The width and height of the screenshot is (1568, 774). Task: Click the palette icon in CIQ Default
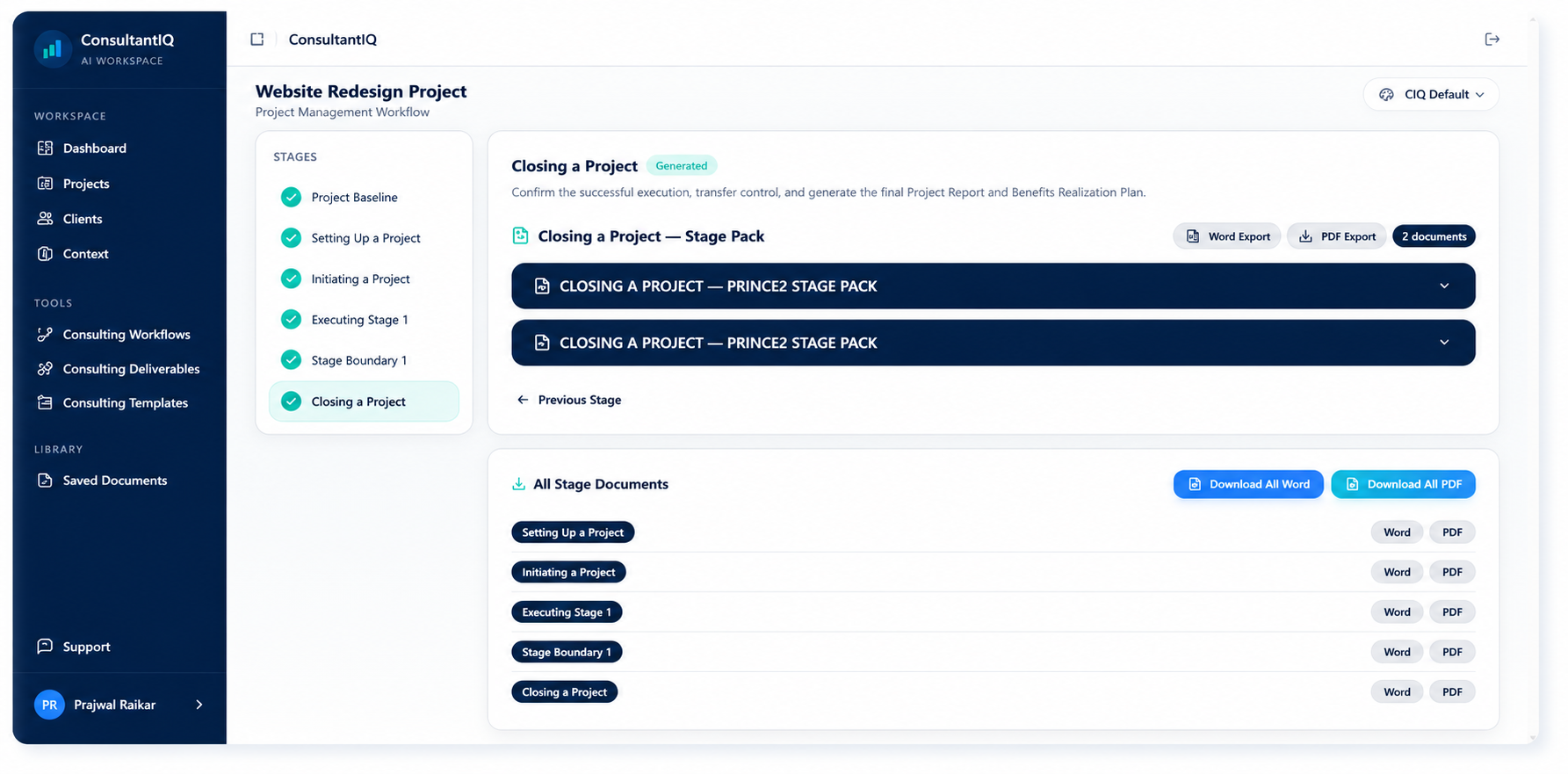click(1386, 95)
